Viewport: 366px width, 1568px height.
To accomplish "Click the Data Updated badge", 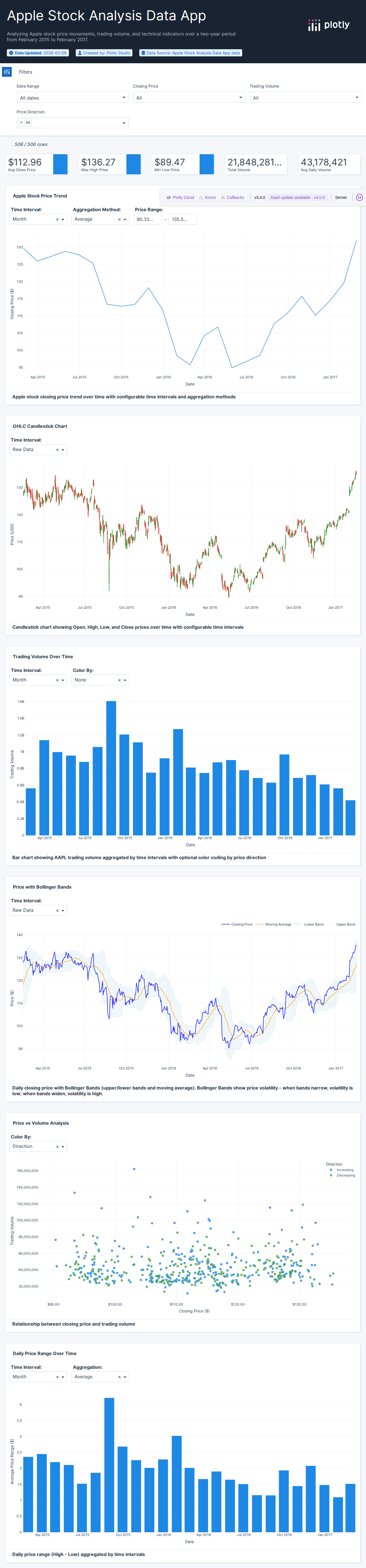I will pyautogui.click(x=38, y=53).
